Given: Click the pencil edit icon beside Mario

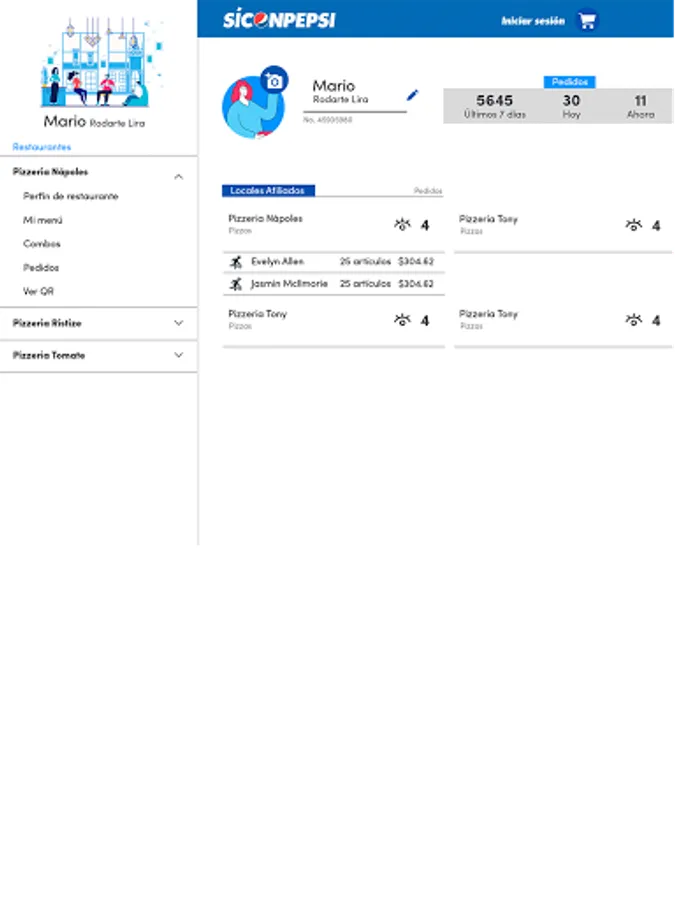Looking at the screenshot, I should coord(413,95).
